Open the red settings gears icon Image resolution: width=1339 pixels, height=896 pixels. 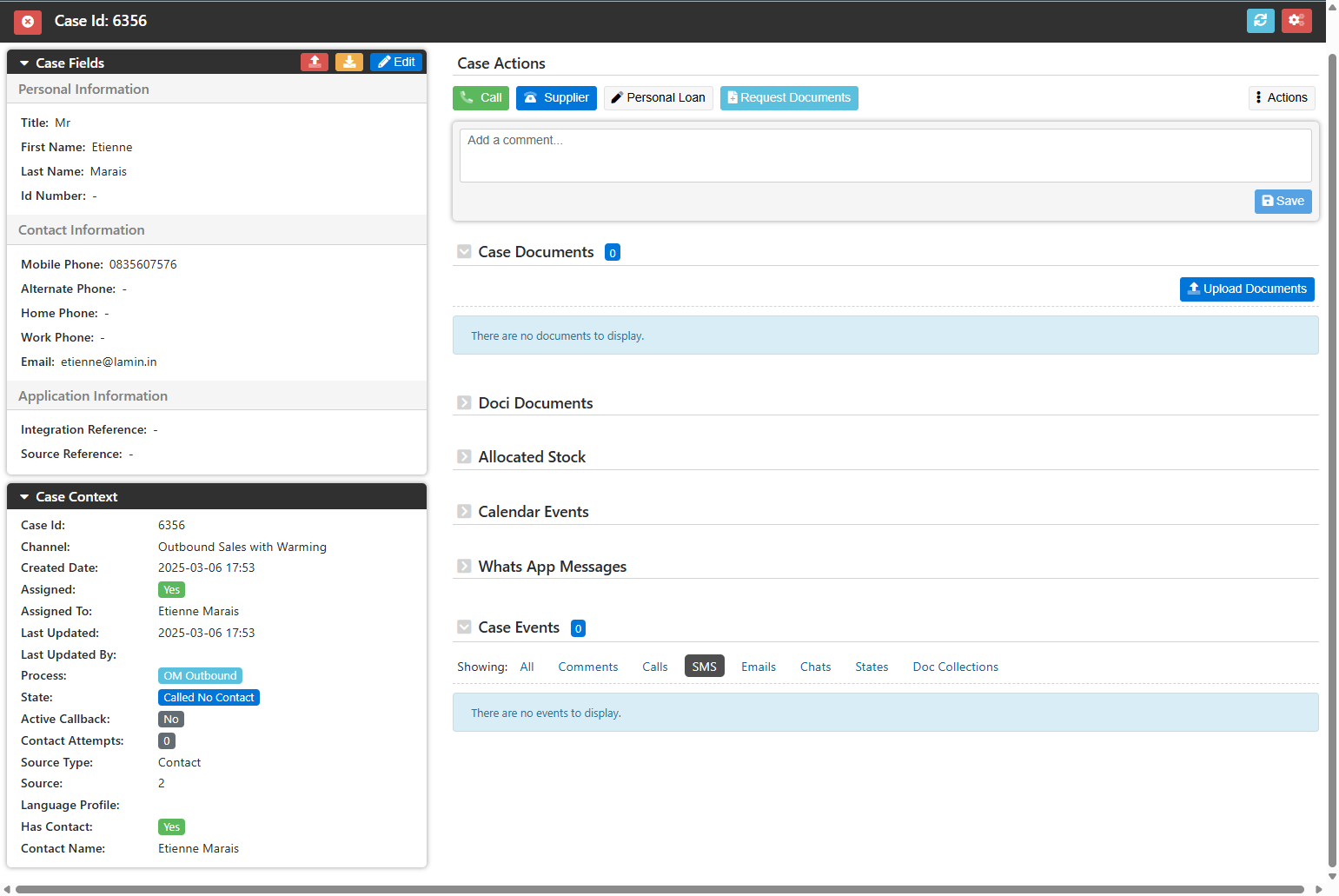click(x=1296, y=20)
